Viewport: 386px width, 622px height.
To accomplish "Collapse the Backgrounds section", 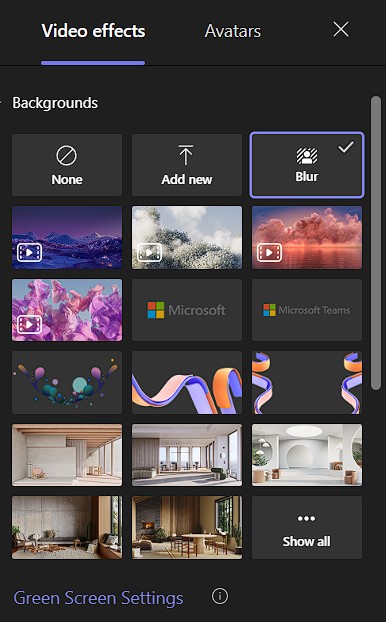I will click(1, 103).
